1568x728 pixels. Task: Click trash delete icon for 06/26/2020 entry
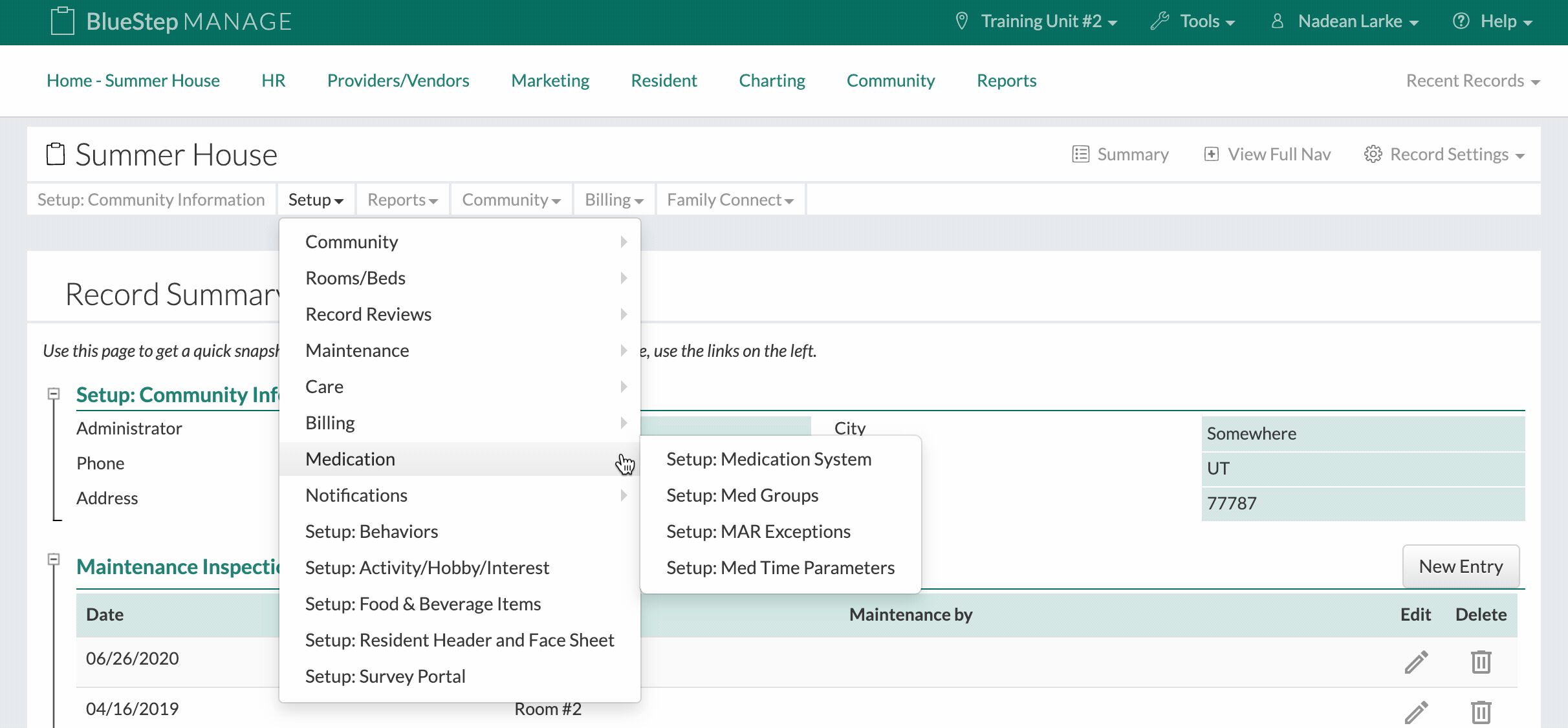tap(1481, 662)
